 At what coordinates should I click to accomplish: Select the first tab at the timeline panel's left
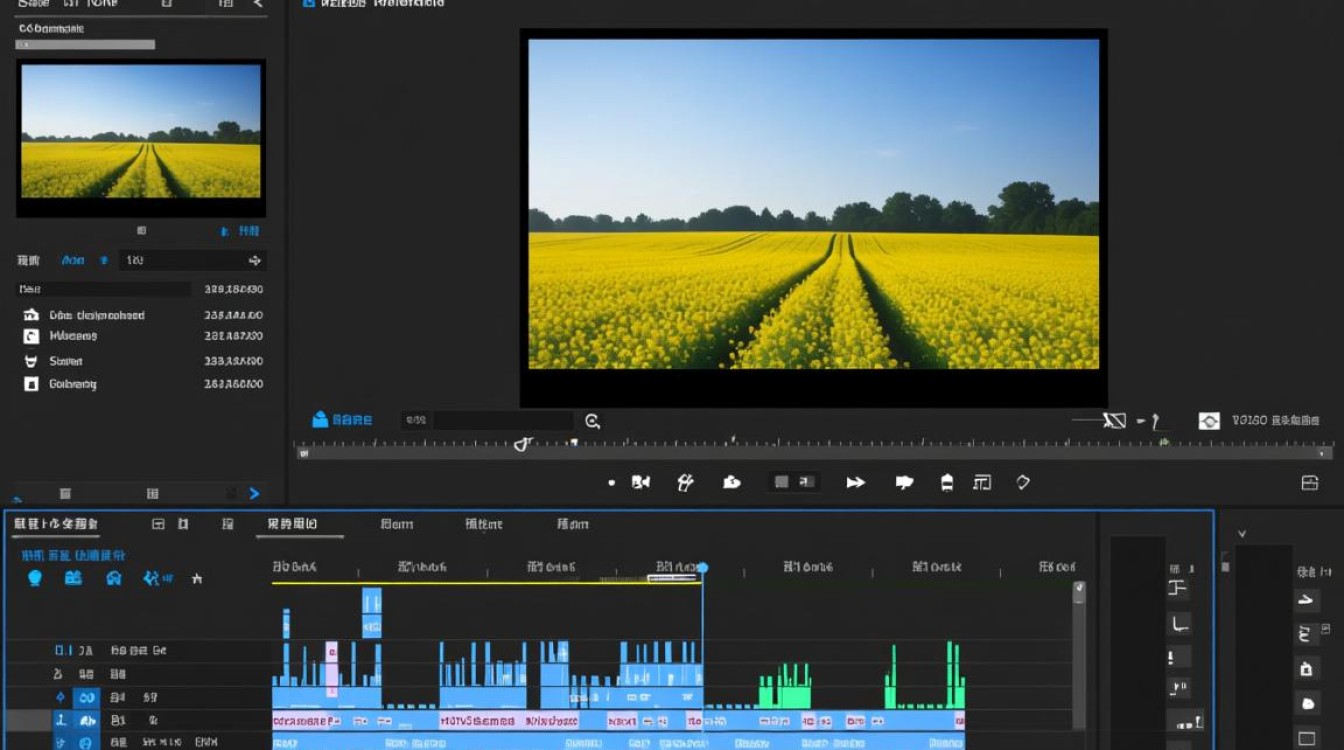56,523
